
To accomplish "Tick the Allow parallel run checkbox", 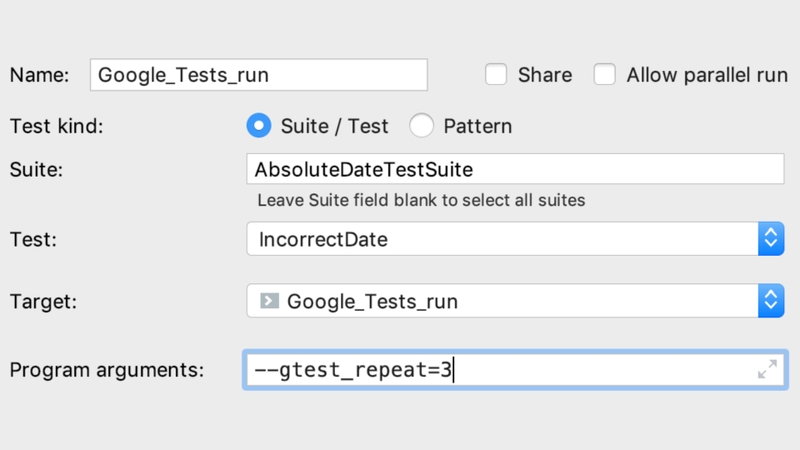I will point(604,75).
